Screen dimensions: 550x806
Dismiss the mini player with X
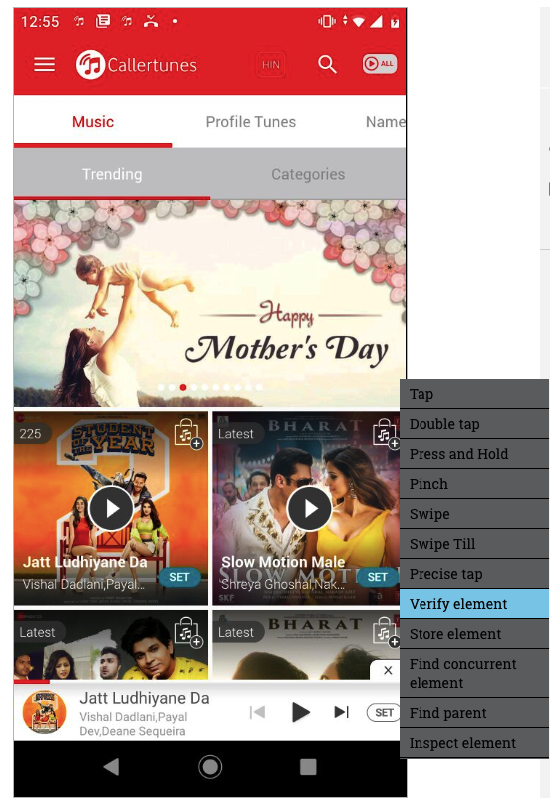(x=388, y=670)
